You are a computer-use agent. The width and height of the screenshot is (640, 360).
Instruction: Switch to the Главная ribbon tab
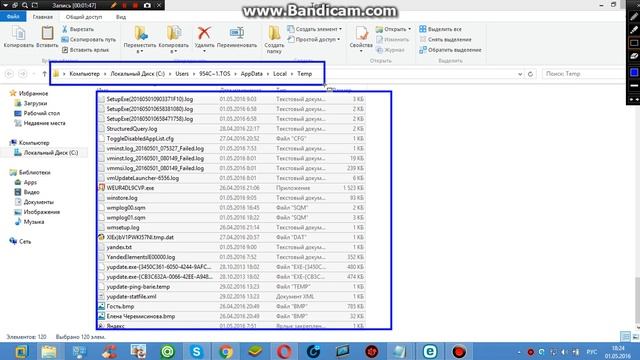click(42, 17)
